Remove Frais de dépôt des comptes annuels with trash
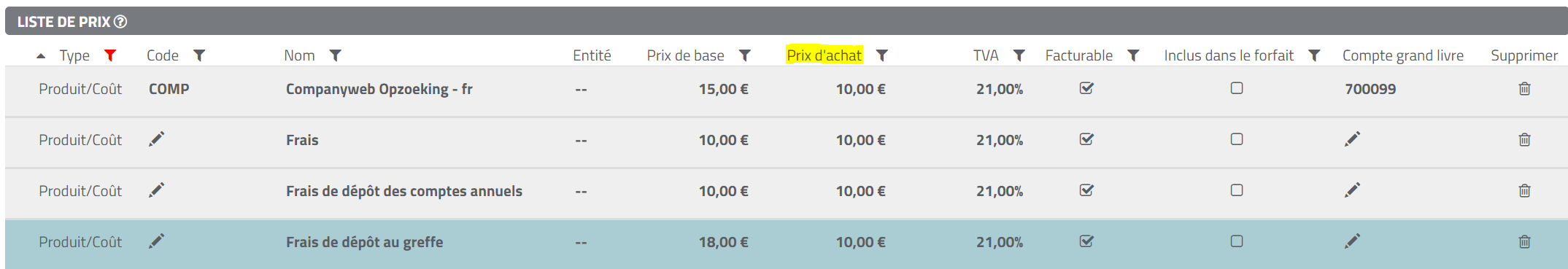The height and width of the screenshot is (269, 1568). click(1524, 191)
